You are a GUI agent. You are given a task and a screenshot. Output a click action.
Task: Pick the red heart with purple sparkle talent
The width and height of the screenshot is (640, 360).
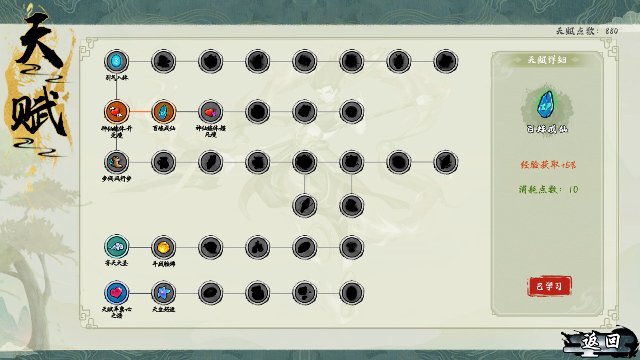211,112
